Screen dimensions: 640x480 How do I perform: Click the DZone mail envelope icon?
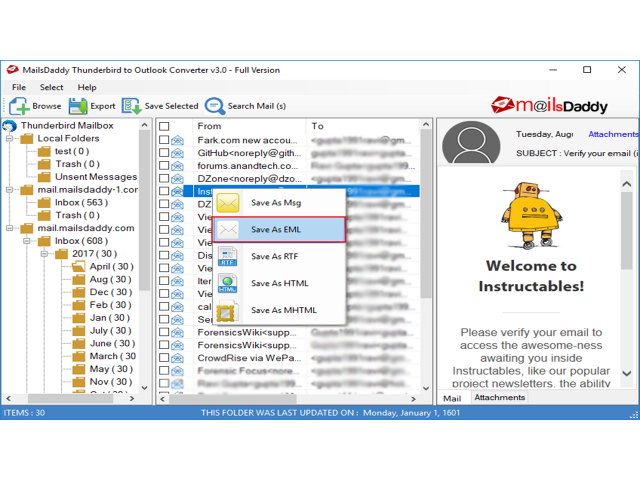pos(177,179)
